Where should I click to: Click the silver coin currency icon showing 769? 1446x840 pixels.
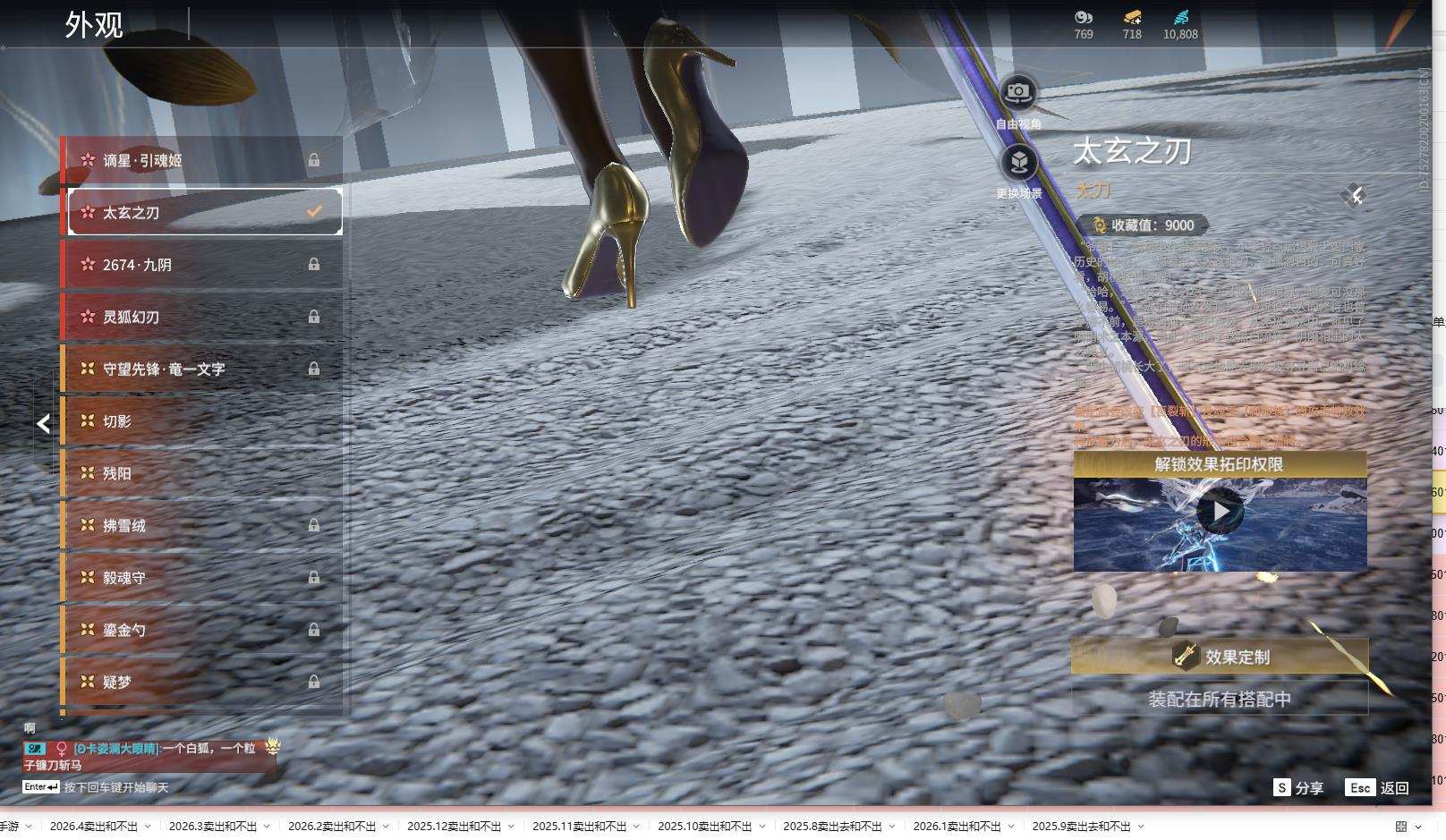click(1084, 17)
